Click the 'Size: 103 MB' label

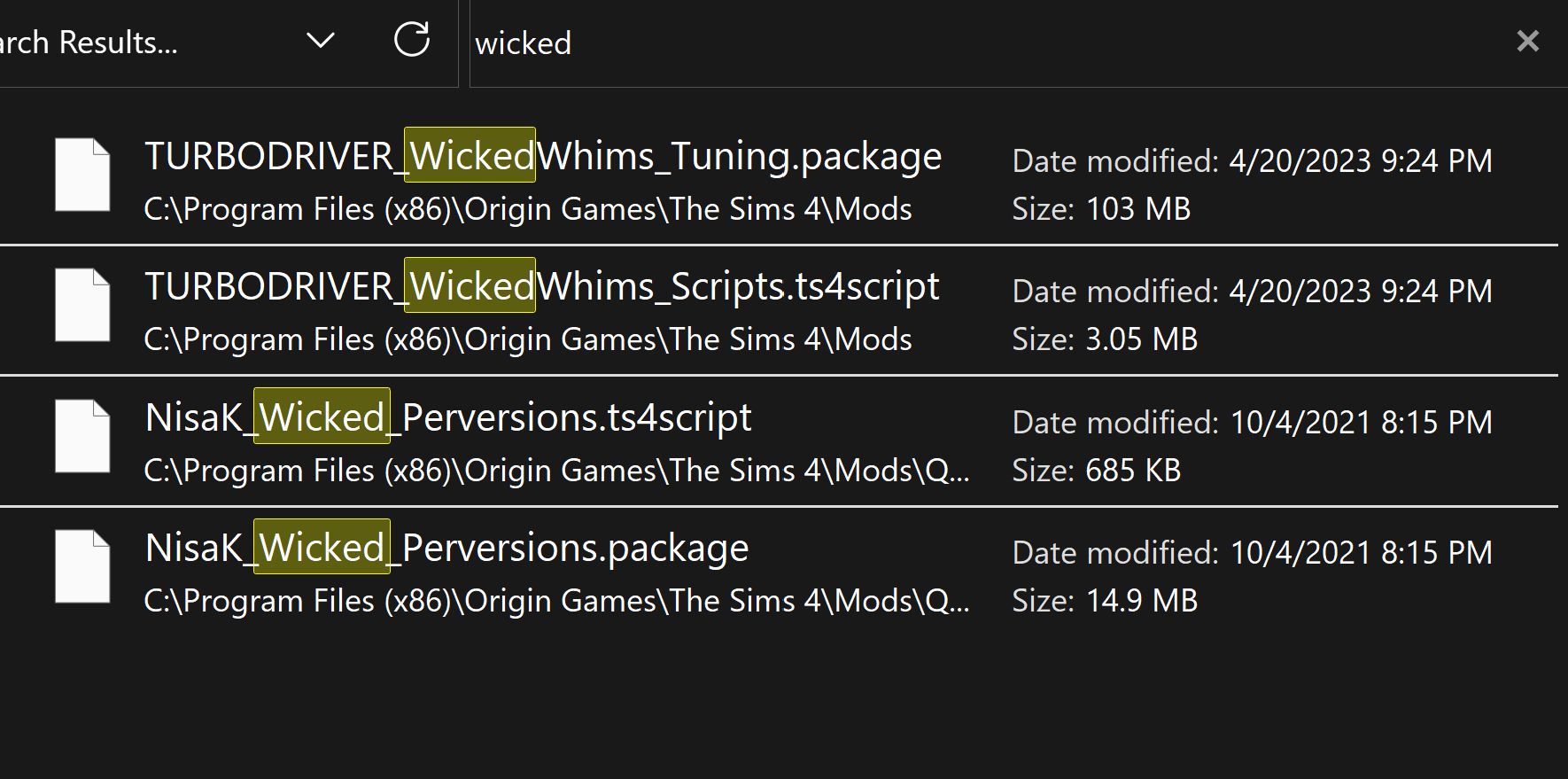1101,209
